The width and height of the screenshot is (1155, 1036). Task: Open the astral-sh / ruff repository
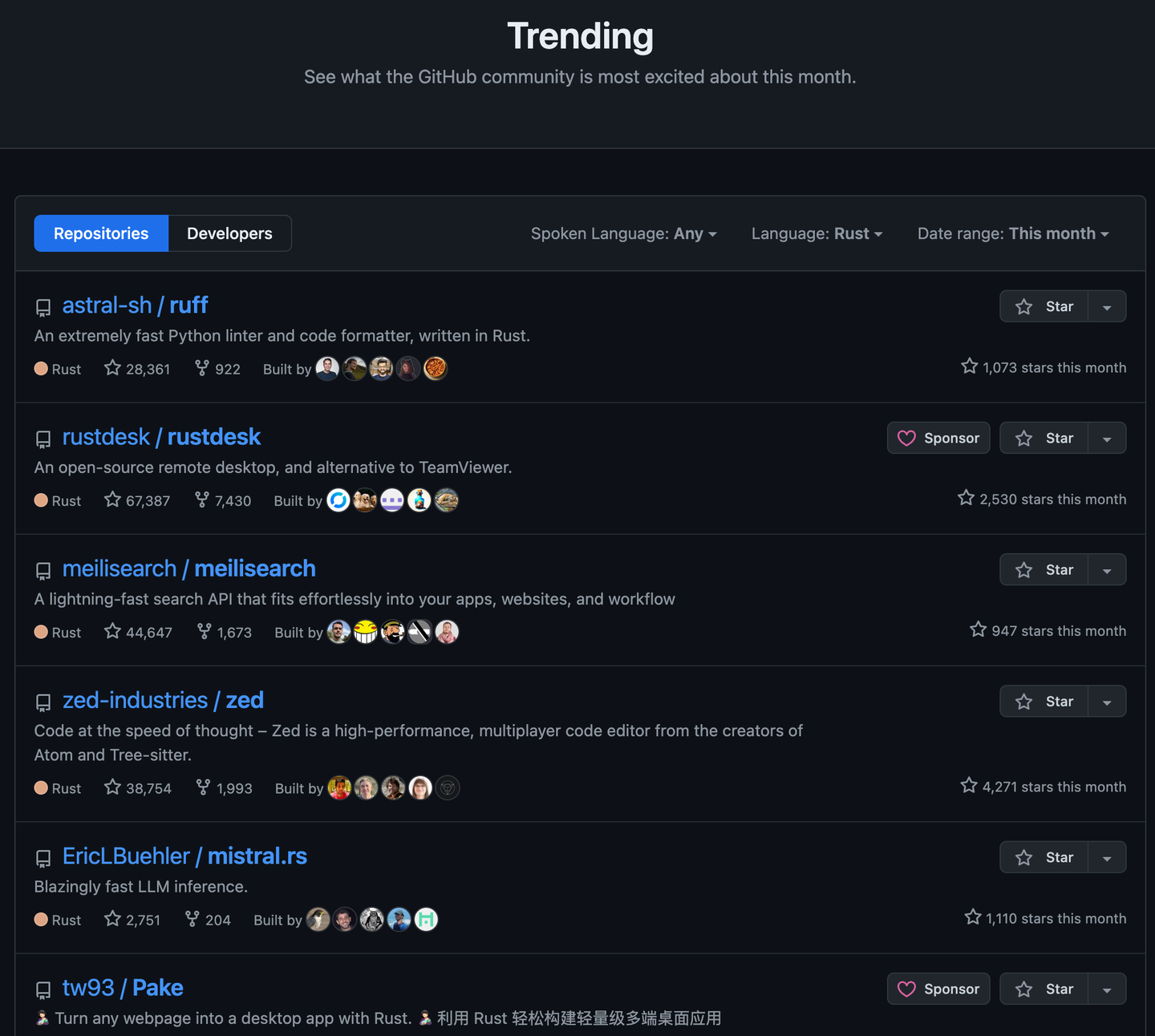(x=135, y=306)
